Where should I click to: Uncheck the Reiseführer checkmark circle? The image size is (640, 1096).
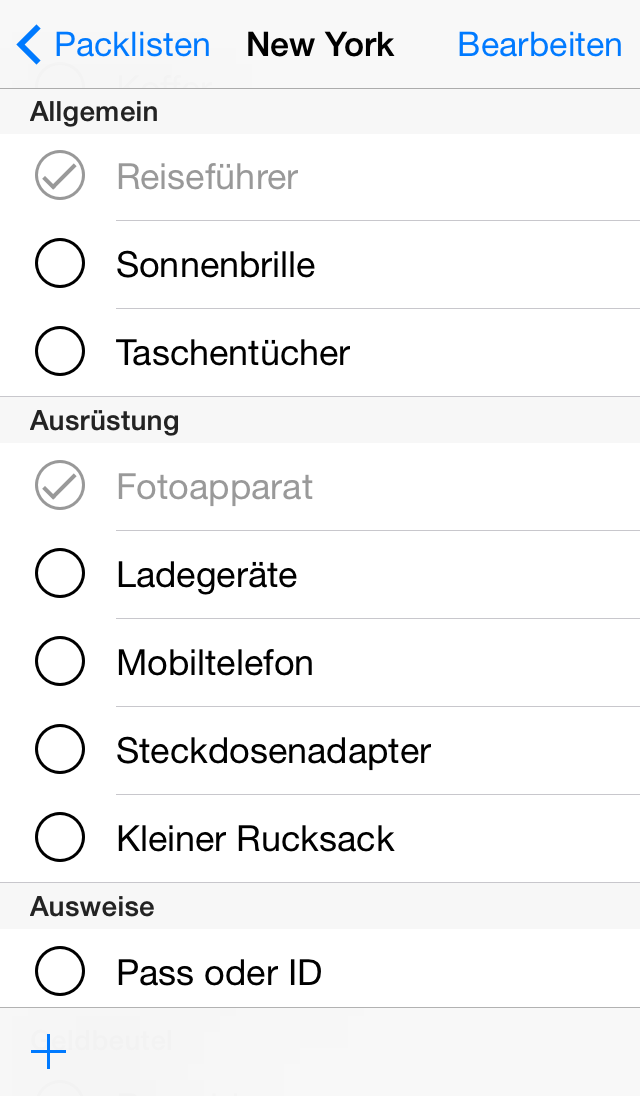60,177
